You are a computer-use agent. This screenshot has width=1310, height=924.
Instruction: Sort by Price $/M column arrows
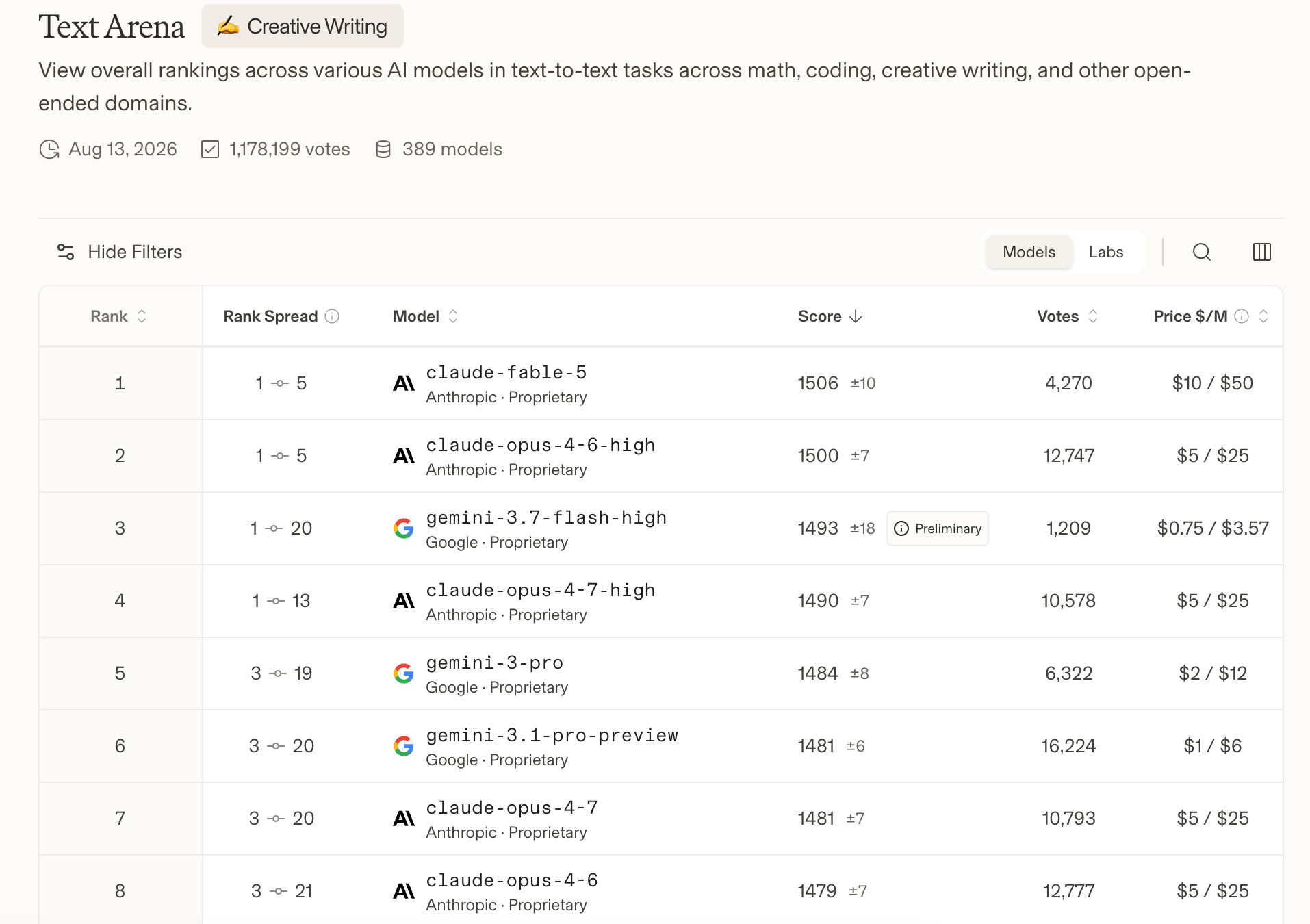click(x=1263, y=316)
